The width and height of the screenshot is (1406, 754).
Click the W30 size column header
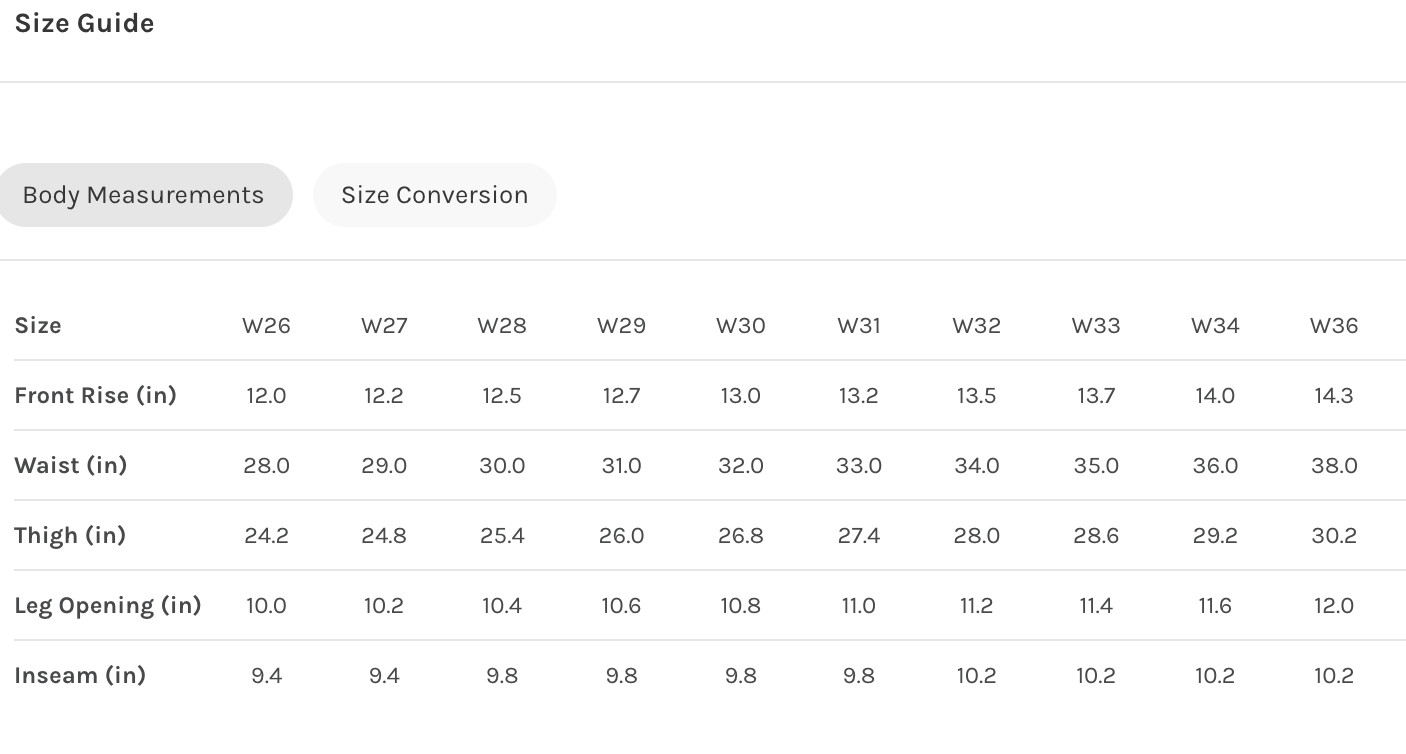pos(740,326)
